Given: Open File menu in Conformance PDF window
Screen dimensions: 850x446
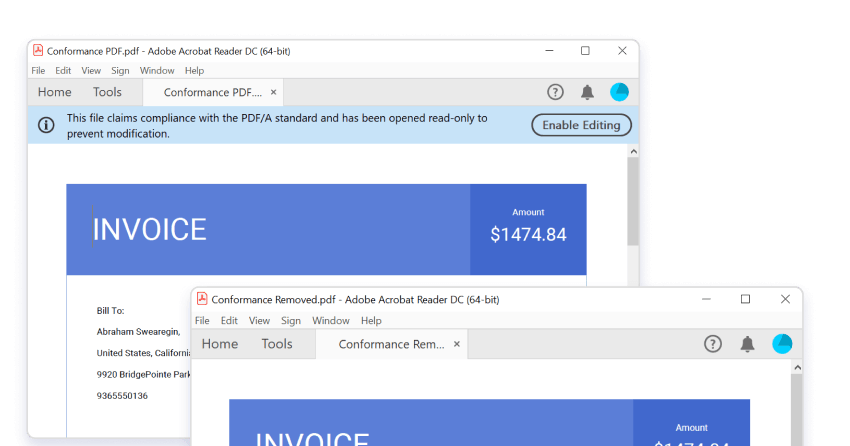Looking at the screenshot, I should coord(38,71).
